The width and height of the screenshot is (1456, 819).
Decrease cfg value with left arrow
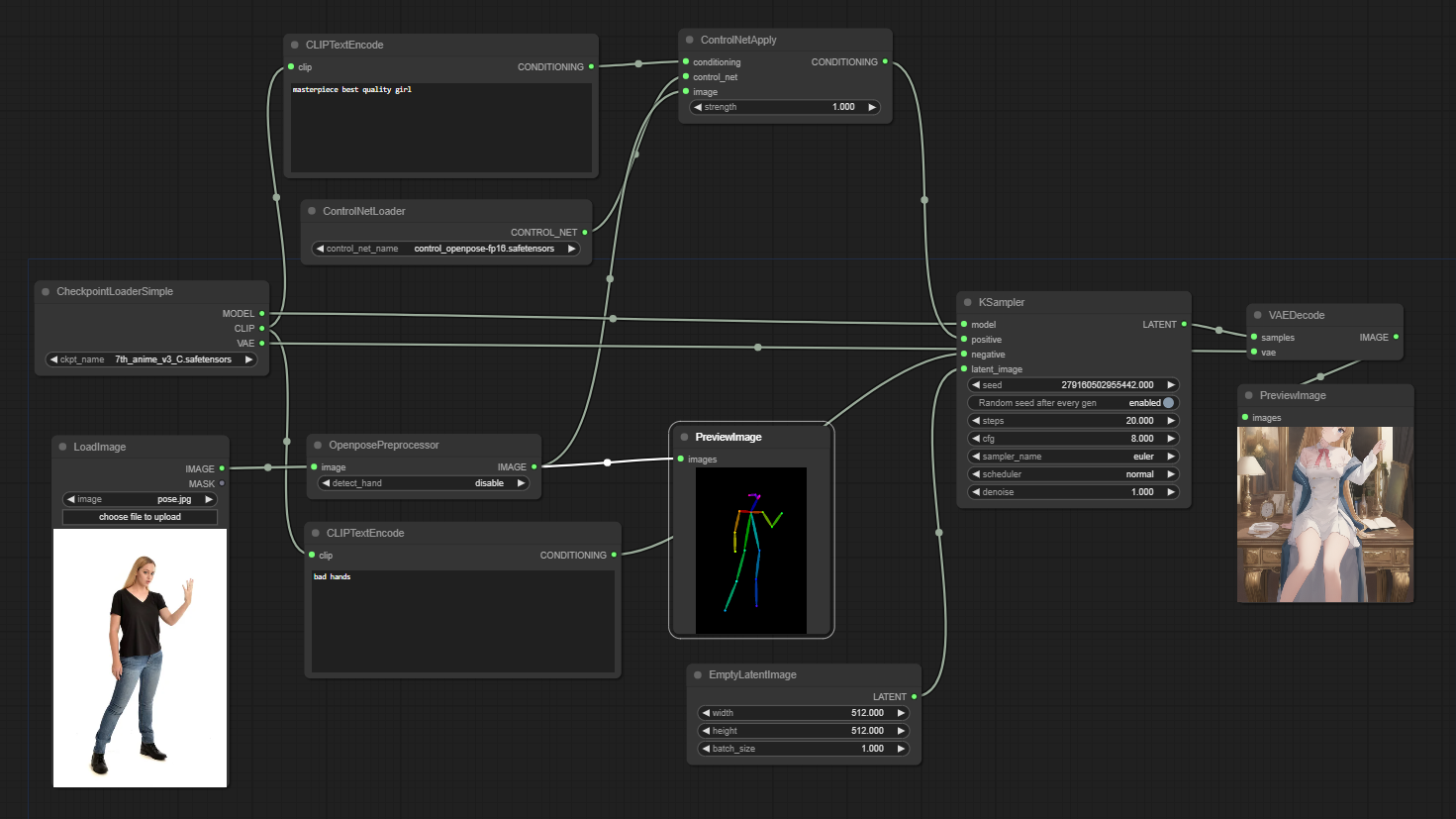pyautogui.click(x=976, y=439)
